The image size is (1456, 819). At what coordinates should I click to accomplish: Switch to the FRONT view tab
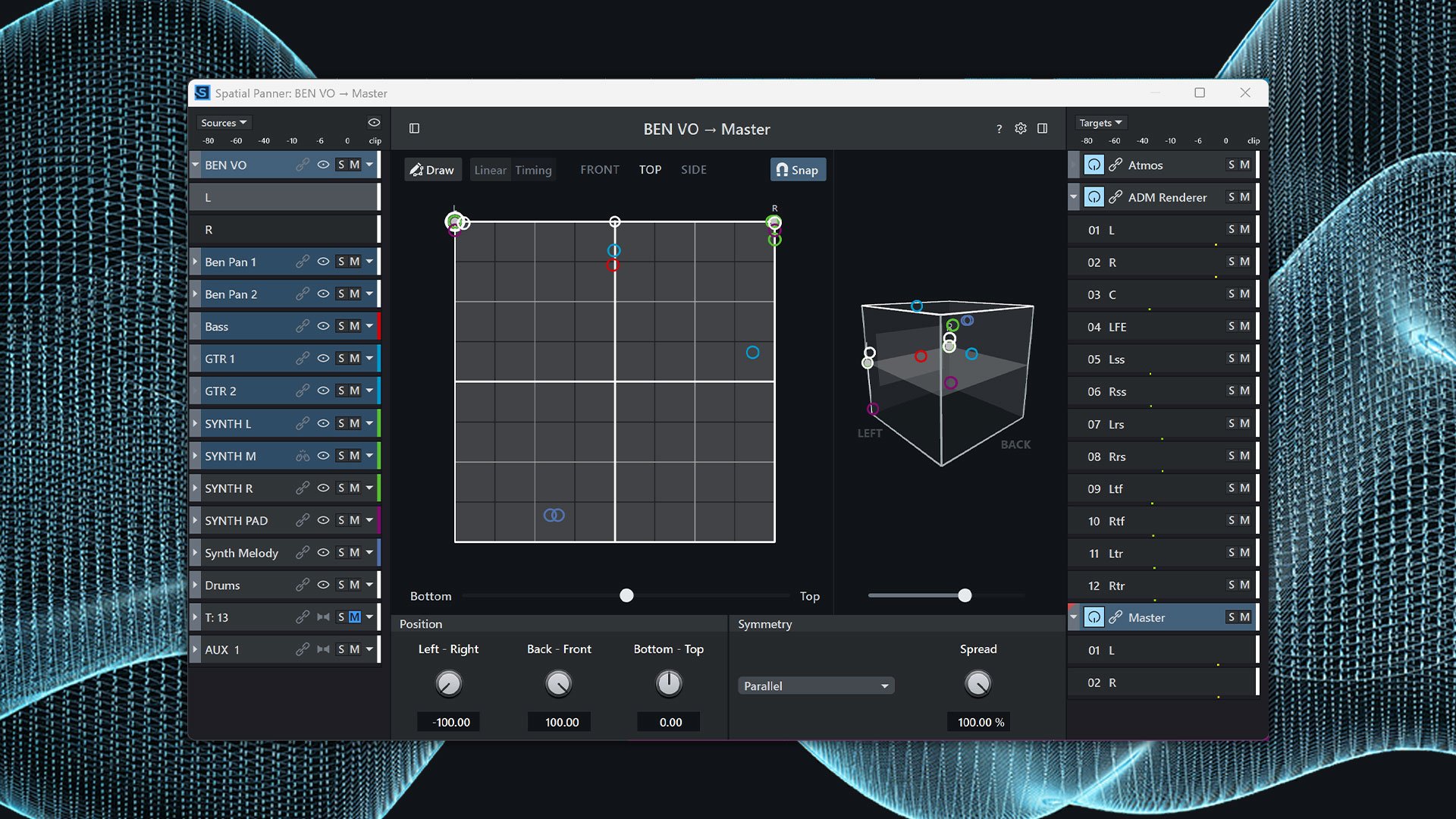click(x=600, y=170)
